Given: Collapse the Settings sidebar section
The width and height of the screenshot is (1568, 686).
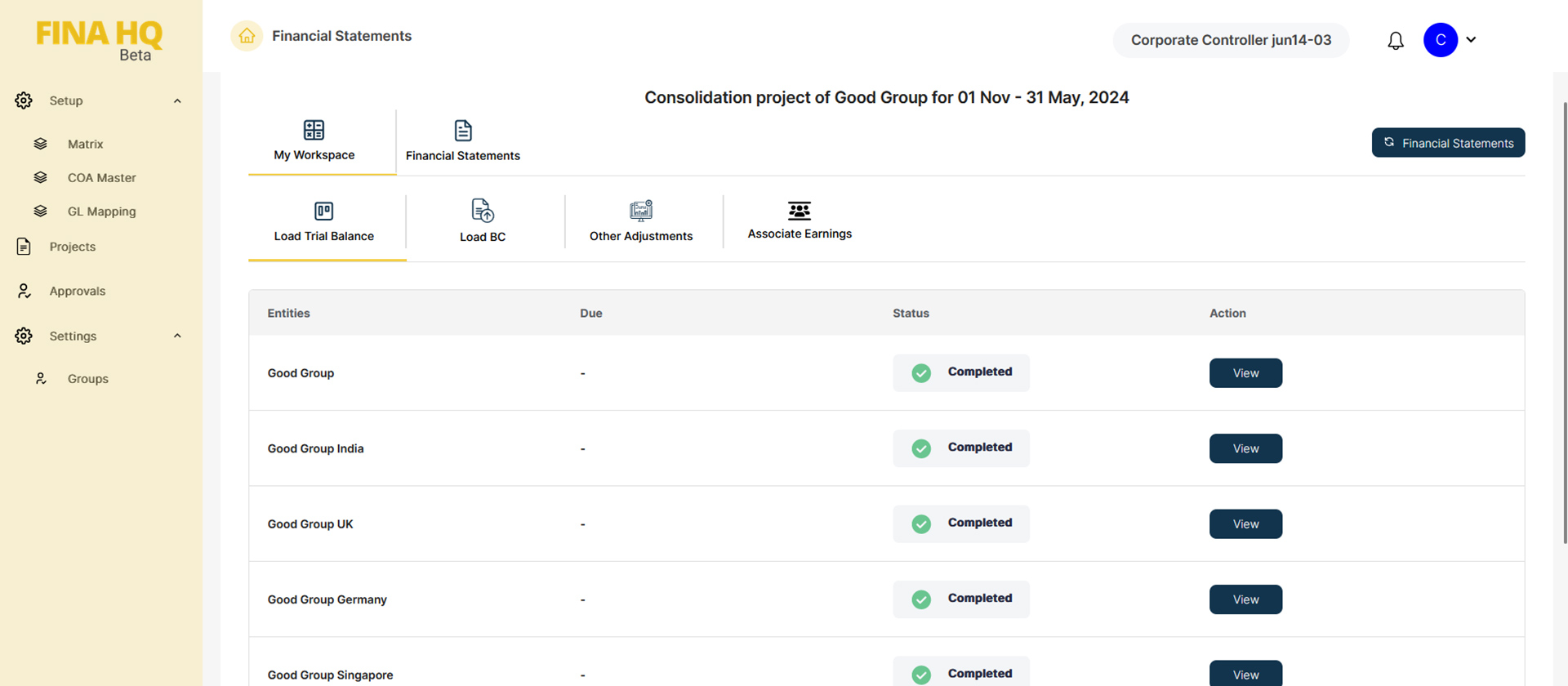Looking at the screenshot, I should pos(177,336).
